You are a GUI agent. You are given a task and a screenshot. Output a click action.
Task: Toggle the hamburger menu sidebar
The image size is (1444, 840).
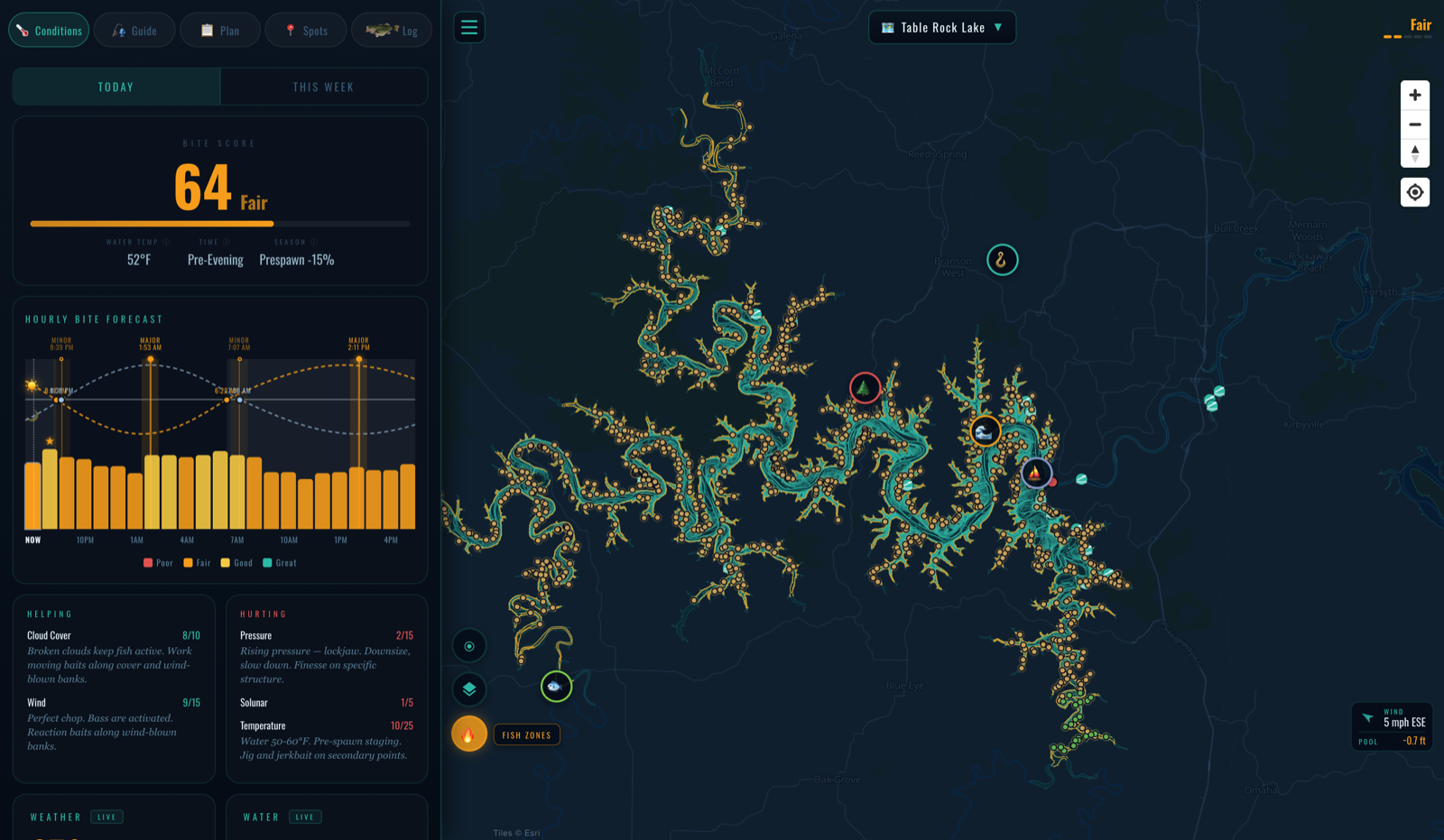tap(469, 27)
